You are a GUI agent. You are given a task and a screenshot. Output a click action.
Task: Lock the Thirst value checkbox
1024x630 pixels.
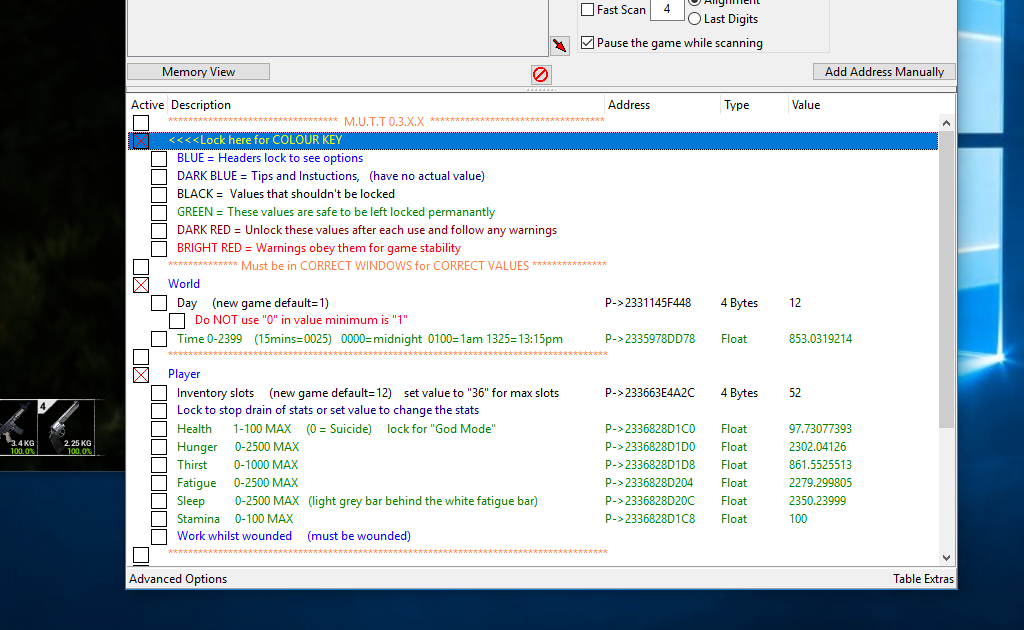tap(159, 465)
